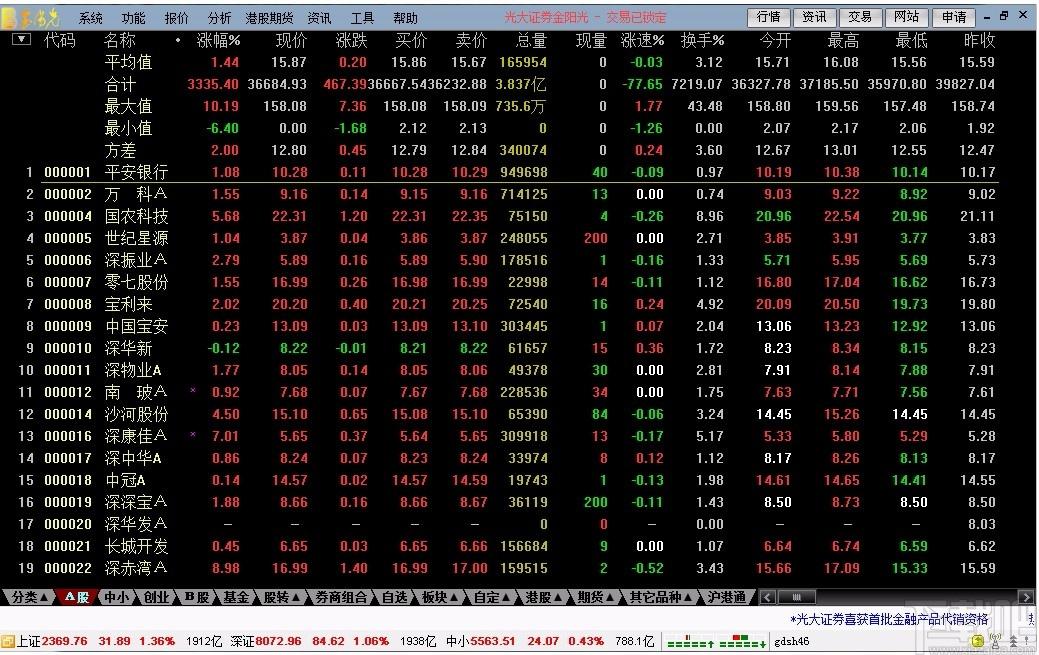Switch to the 自选 tab
1039x655 pixels.
pyautogui.click(x=394, y=597)
